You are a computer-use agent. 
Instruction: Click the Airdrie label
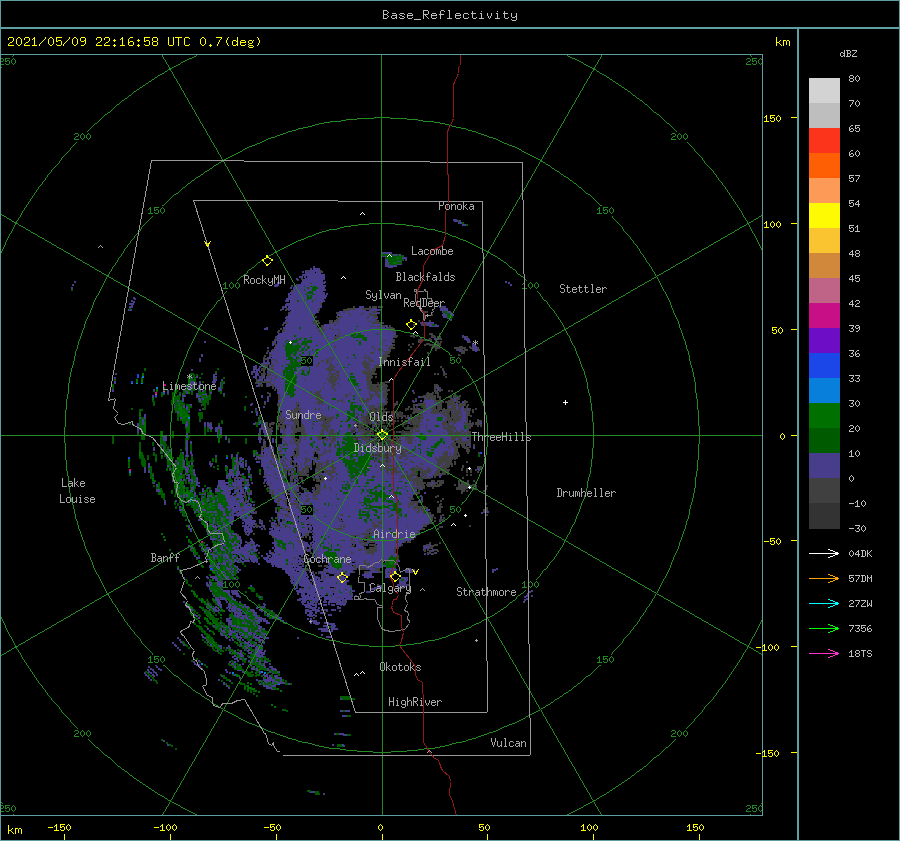[x=394, y=534]
